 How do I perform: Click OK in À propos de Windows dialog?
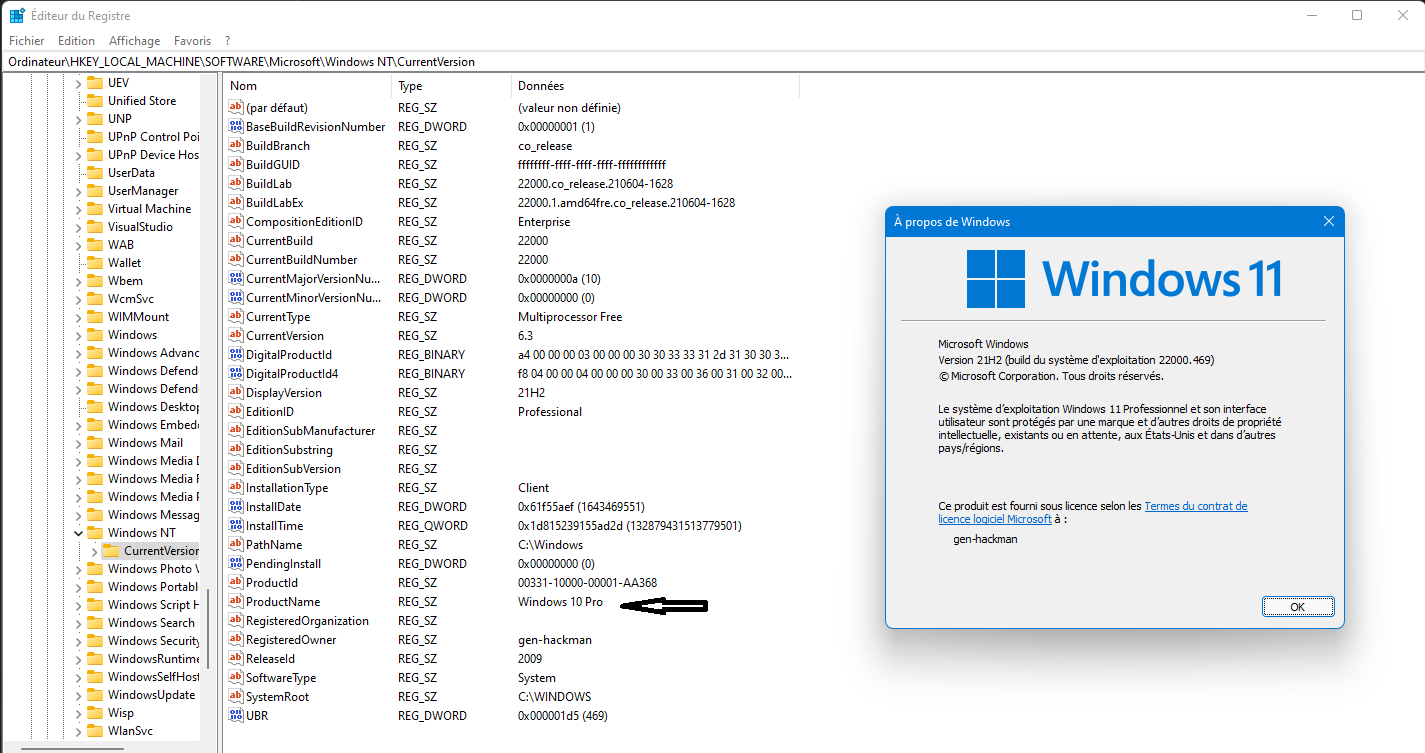(x=1297, y=607)
